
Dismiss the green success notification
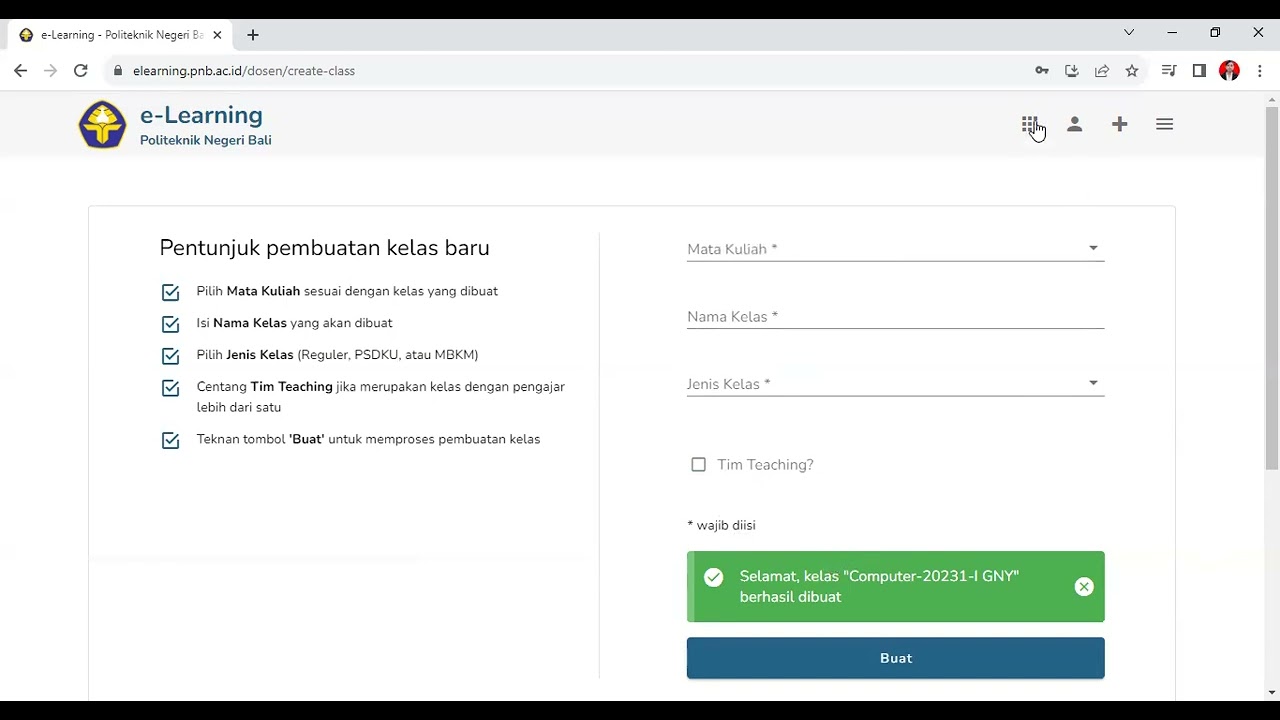(x=1084, y=587)
